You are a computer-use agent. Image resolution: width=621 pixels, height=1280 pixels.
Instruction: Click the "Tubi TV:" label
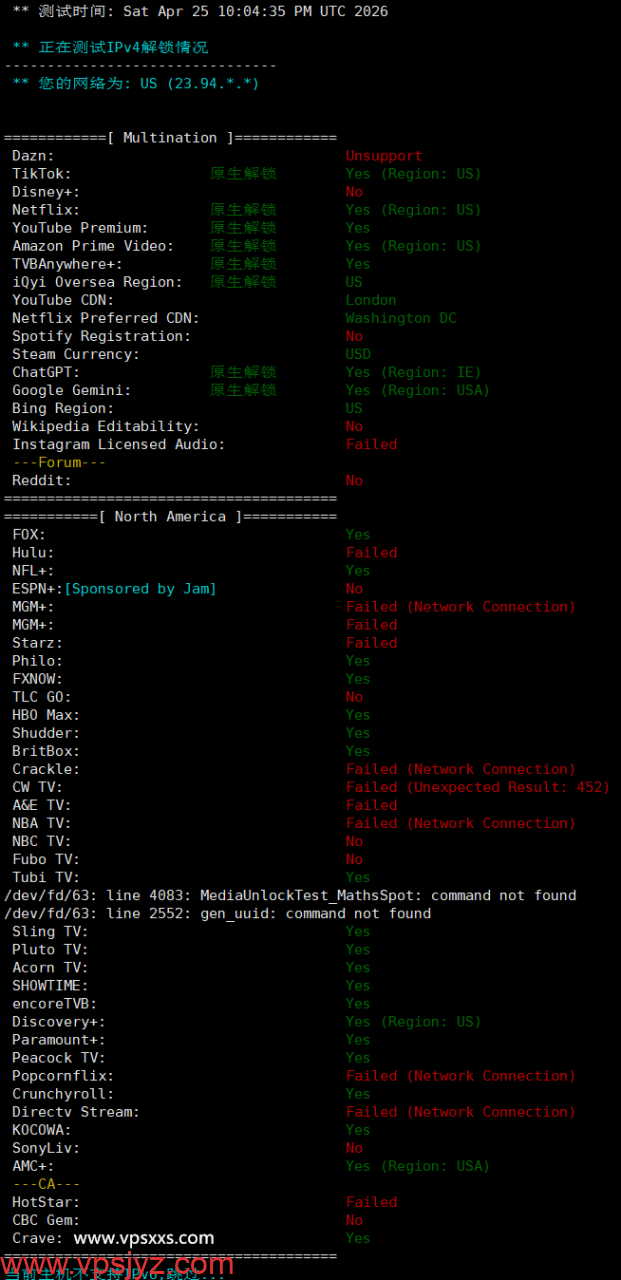46,877
